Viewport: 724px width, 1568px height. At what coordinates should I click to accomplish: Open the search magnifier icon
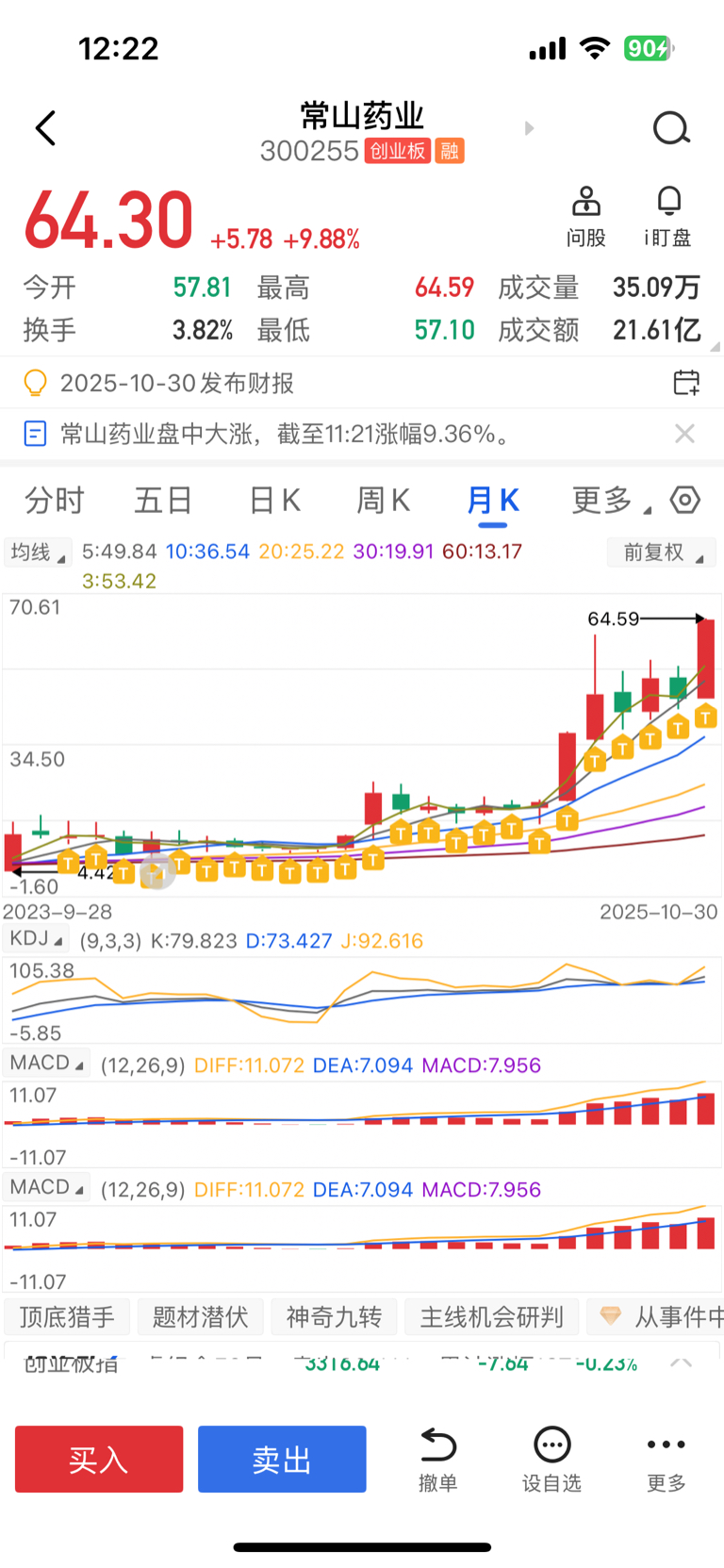point(671,128)
